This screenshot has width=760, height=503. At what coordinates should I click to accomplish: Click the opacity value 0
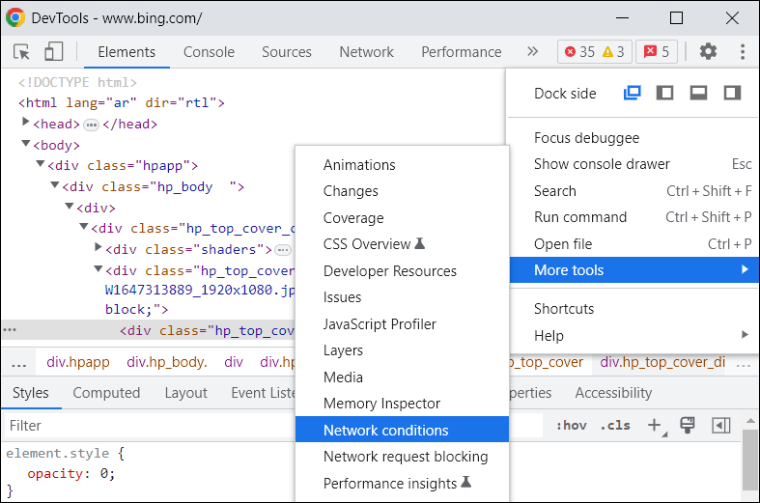tap(104, 473)
